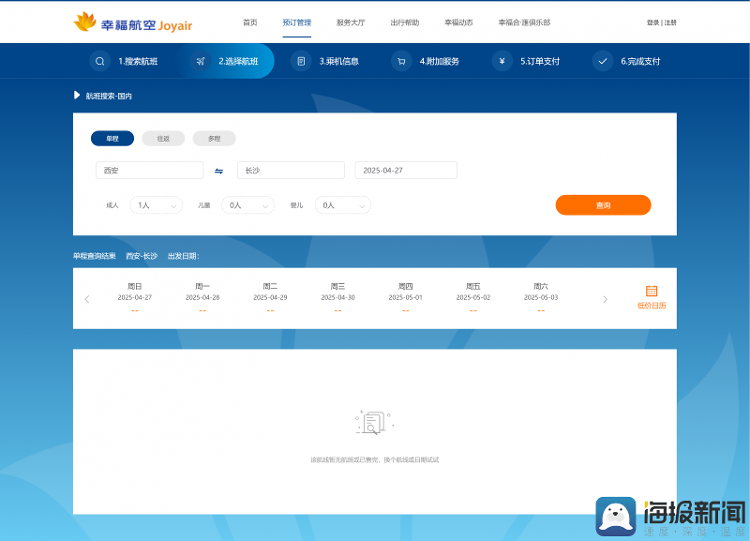The height and width of the screenshot is (541, 750).
Task: Click the airplane select-flight step icon
Action: (200, 61)
